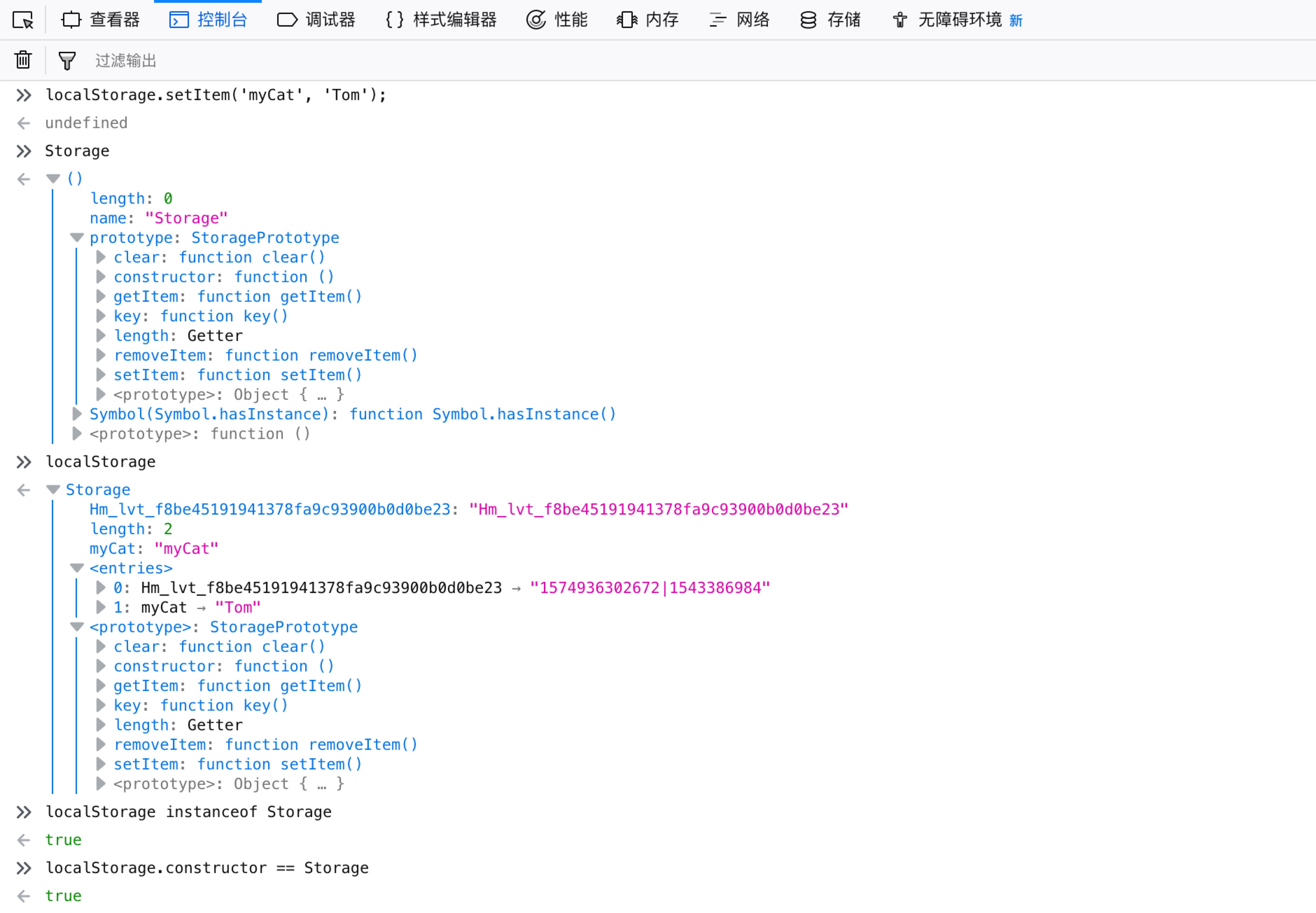Image resolution: width=1316 pixels, height=913 pixels.
Task: Click the trash icon to clear console
Action: coord(23,60)
